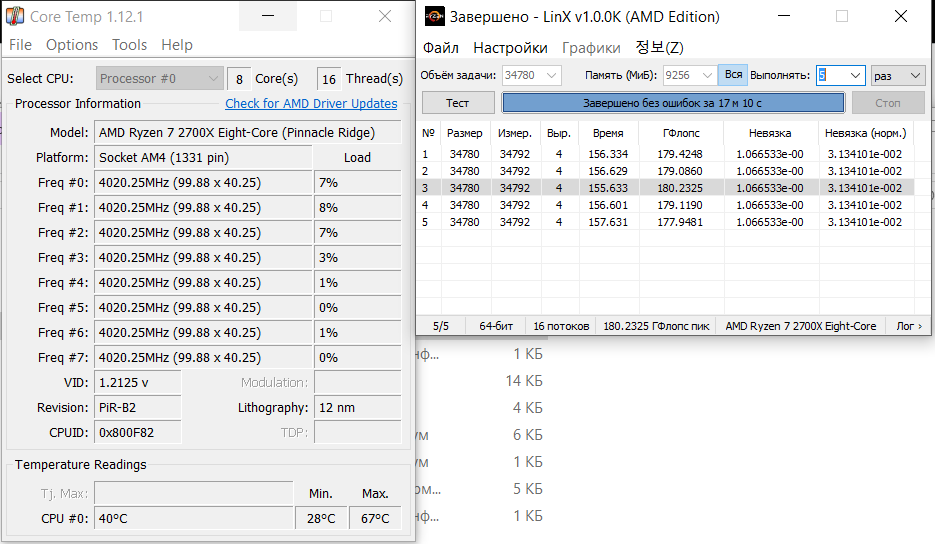The height and width of the screenshot is (544, 935).
Task: Click the AMD Ryzen 7 2700X status entry
Action: [800, 326]
